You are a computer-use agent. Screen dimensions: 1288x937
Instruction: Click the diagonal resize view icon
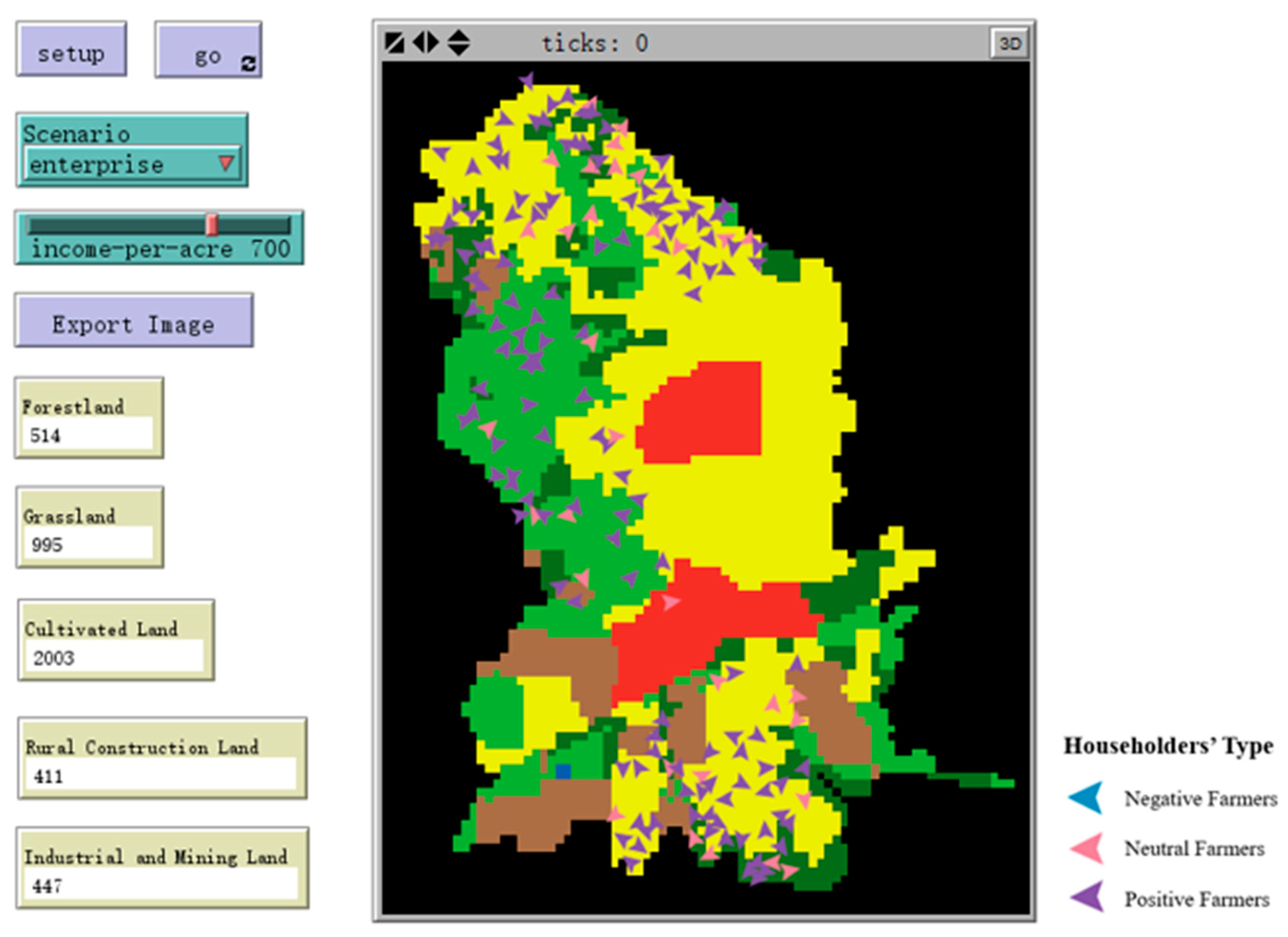tap(394, 43)
